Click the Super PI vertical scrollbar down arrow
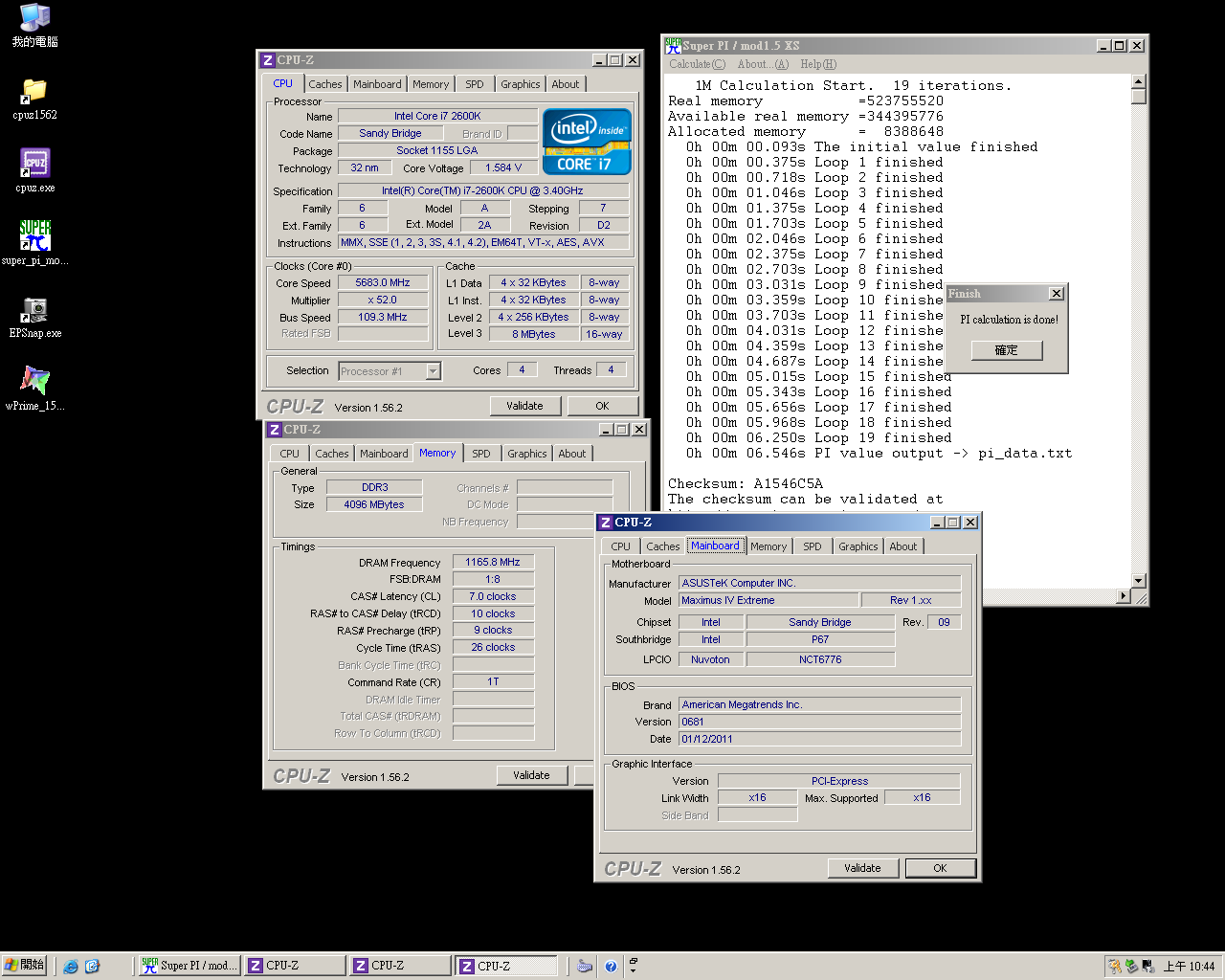The image size is (1225, 980). [x=1138, y=581]
